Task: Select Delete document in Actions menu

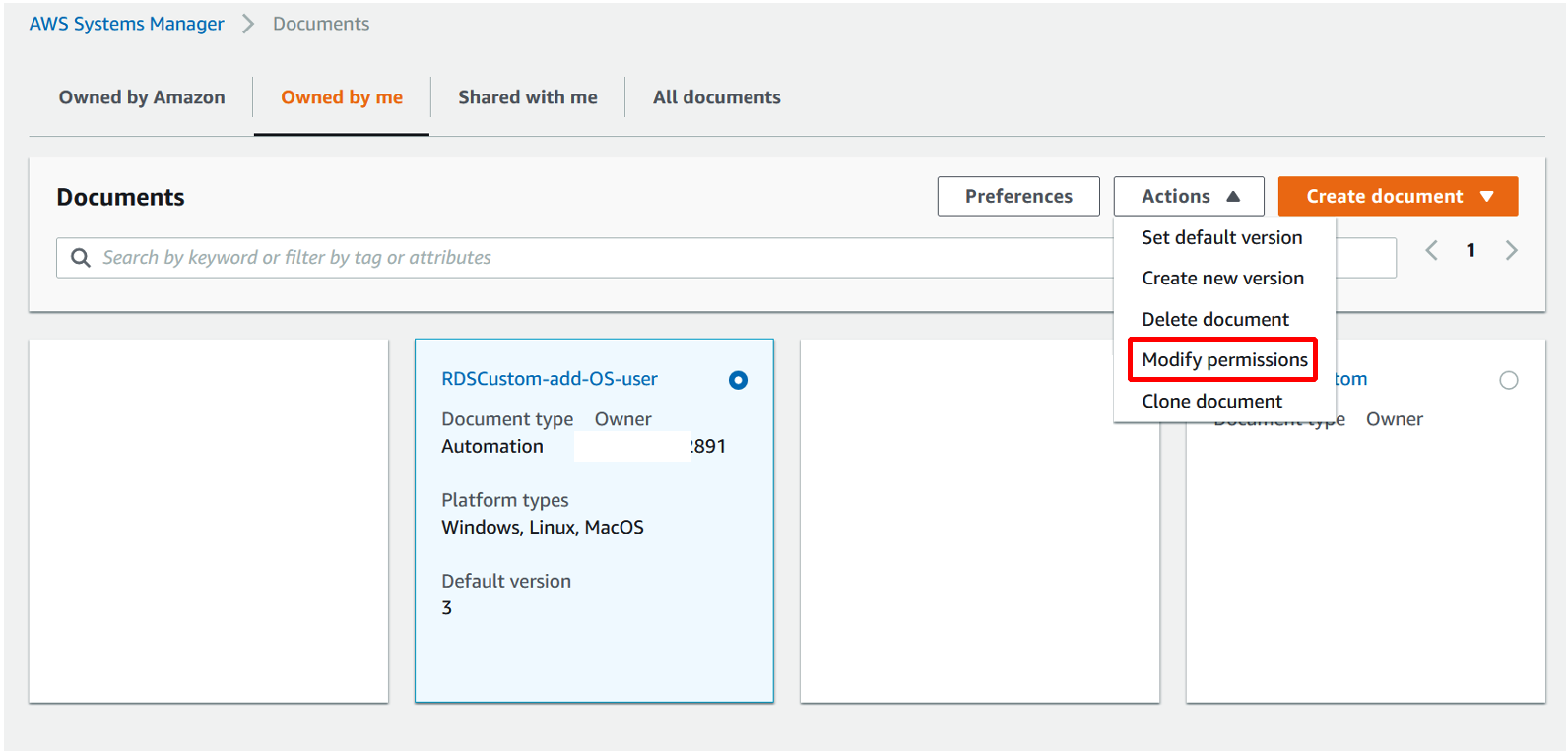Action: (1215, 319)
